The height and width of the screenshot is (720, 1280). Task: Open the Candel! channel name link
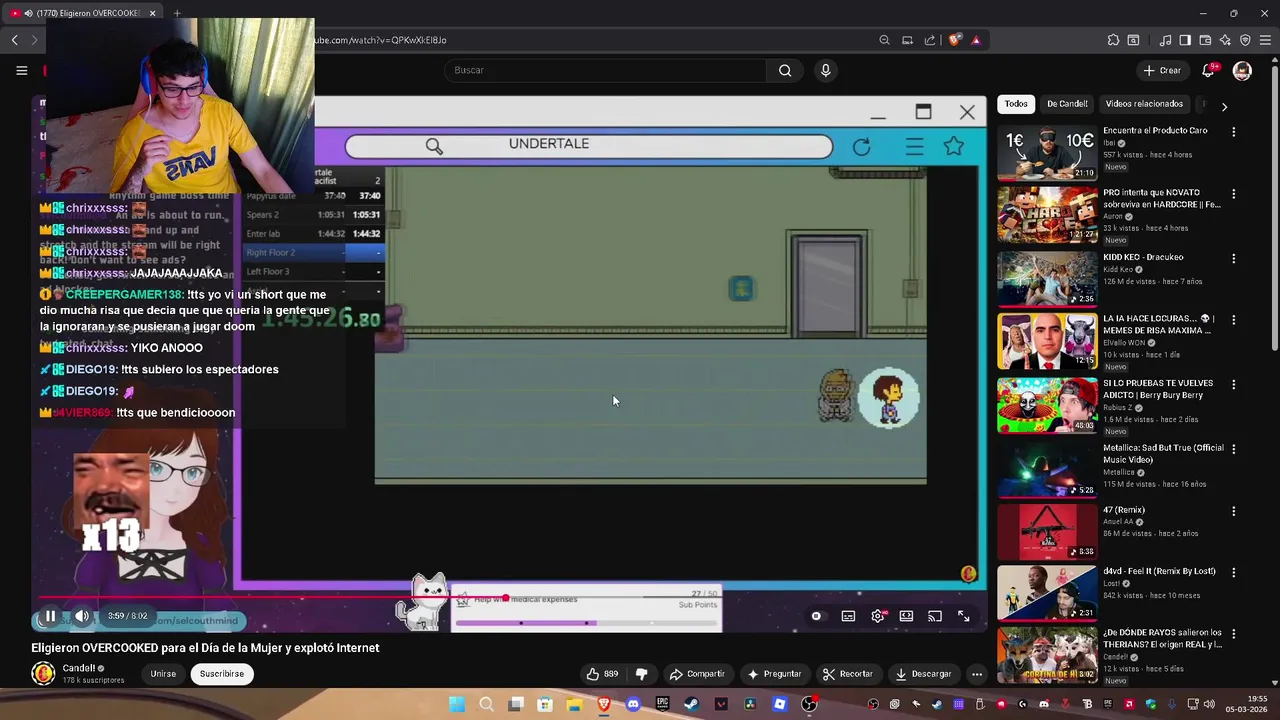pyautogui.click(x=79, y=668)
